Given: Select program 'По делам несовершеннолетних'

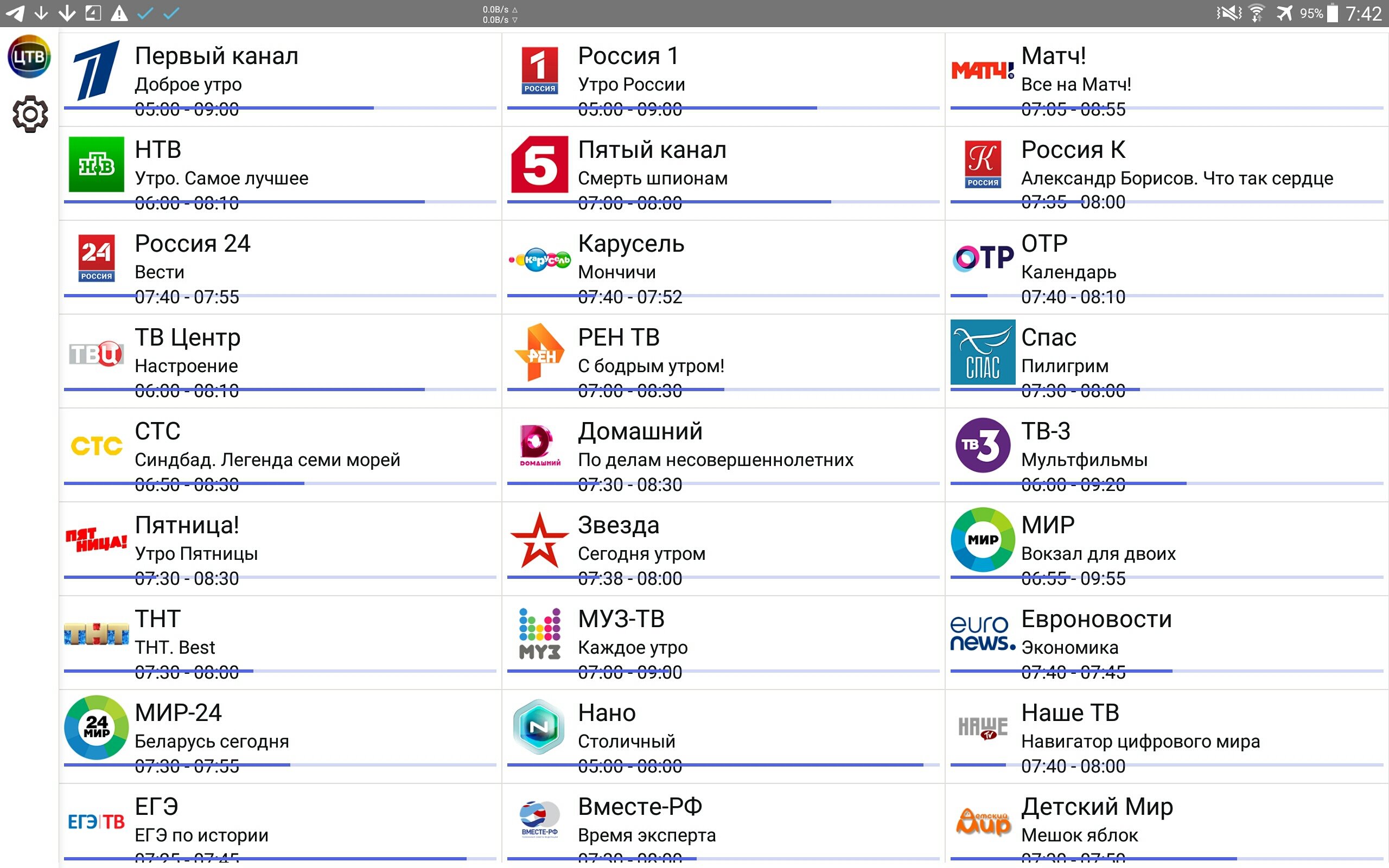Looking at the screenshot, I should (x=716, y=460).
